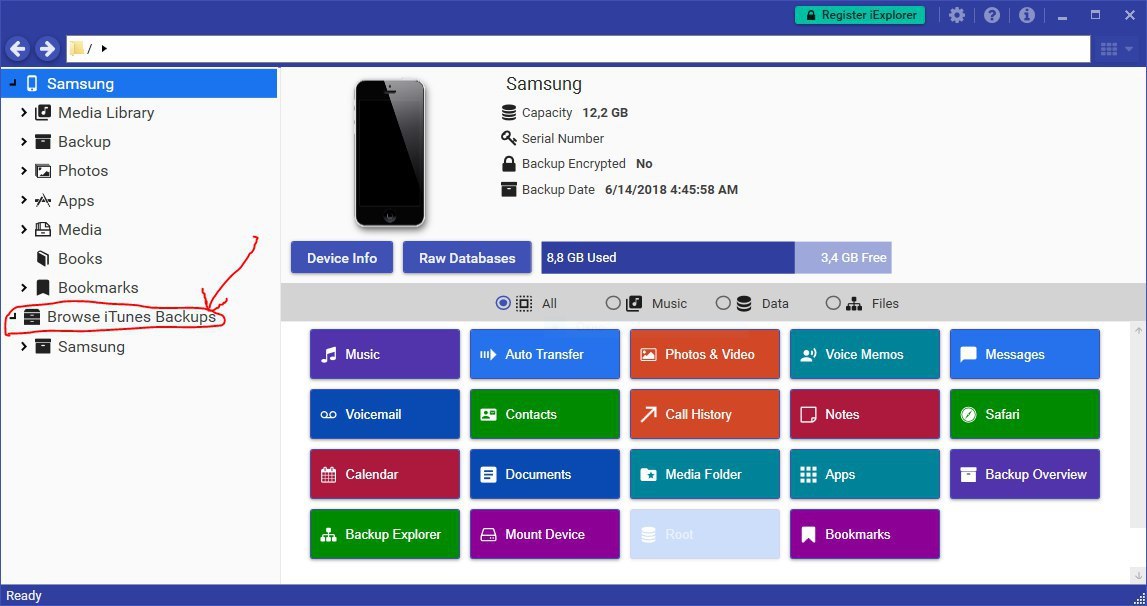Open the Voice Memos tile
This screenshot has width=1147, height=606.
click(x=864, y=354)
